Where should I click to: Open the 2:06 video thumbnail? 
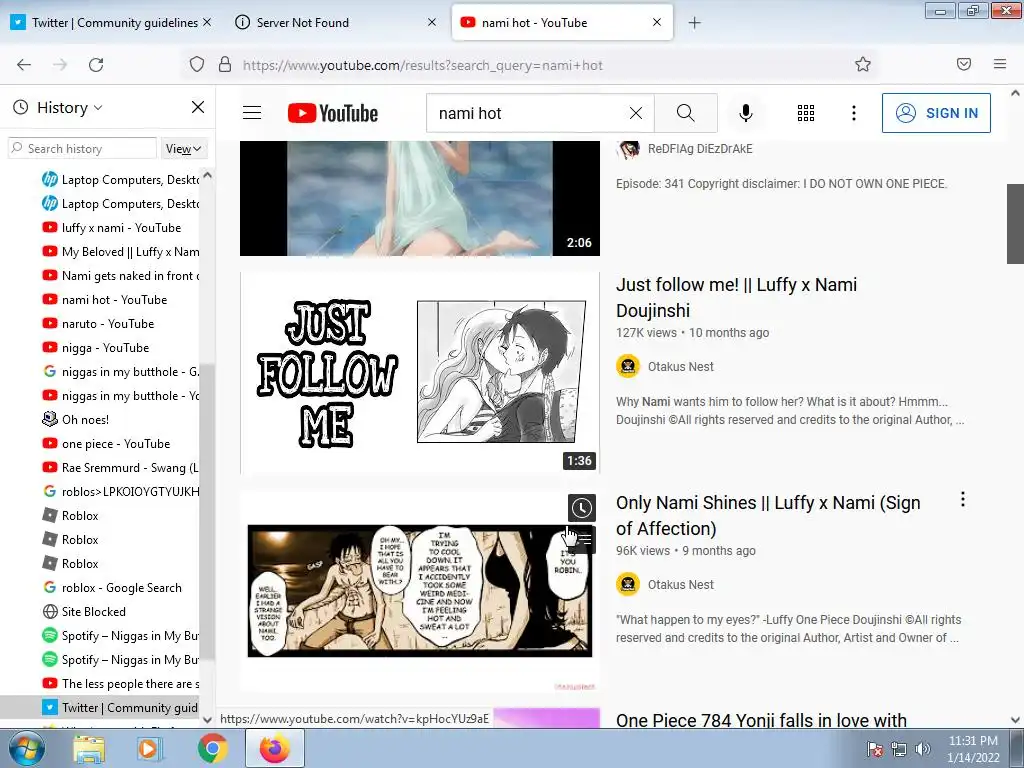[x=420, y=198]
